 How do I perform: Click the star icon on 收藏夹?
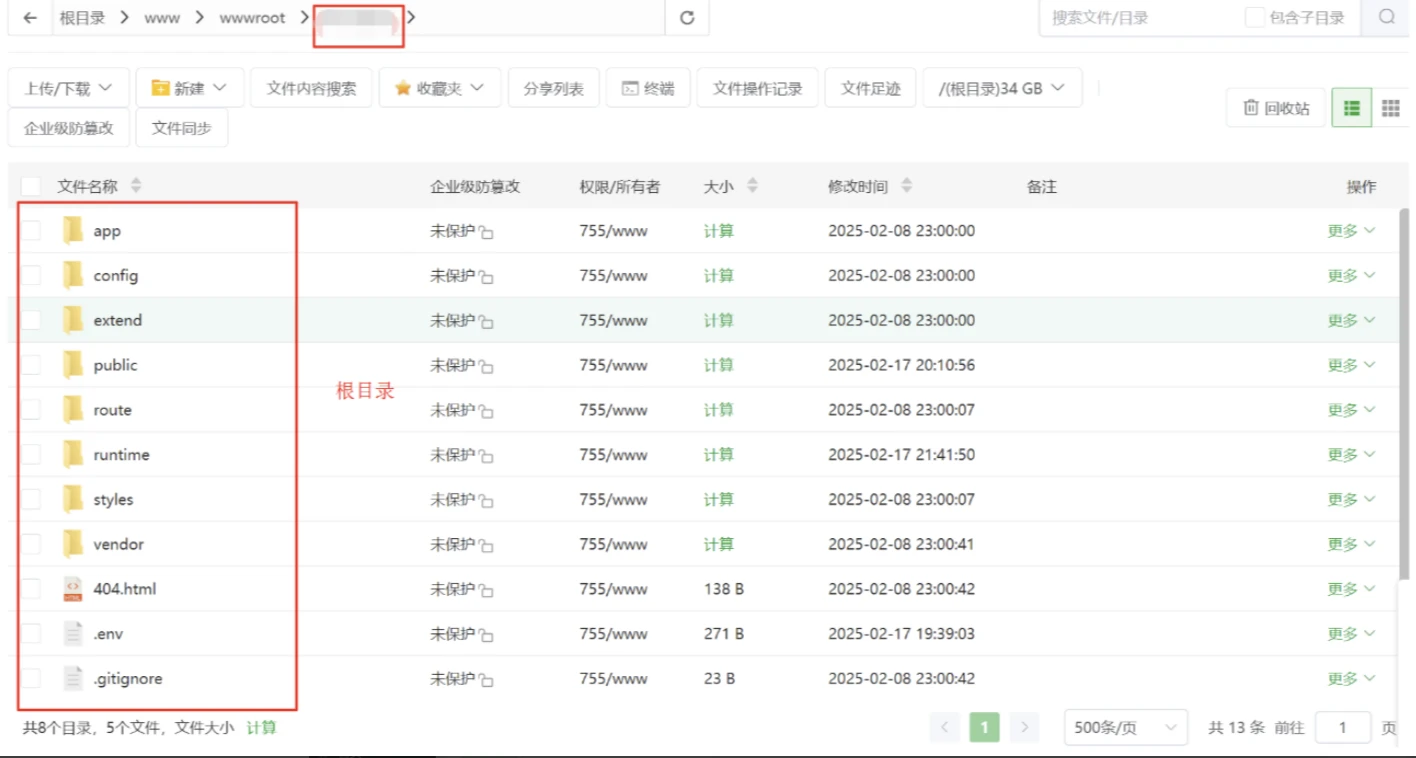coord(403,87)
